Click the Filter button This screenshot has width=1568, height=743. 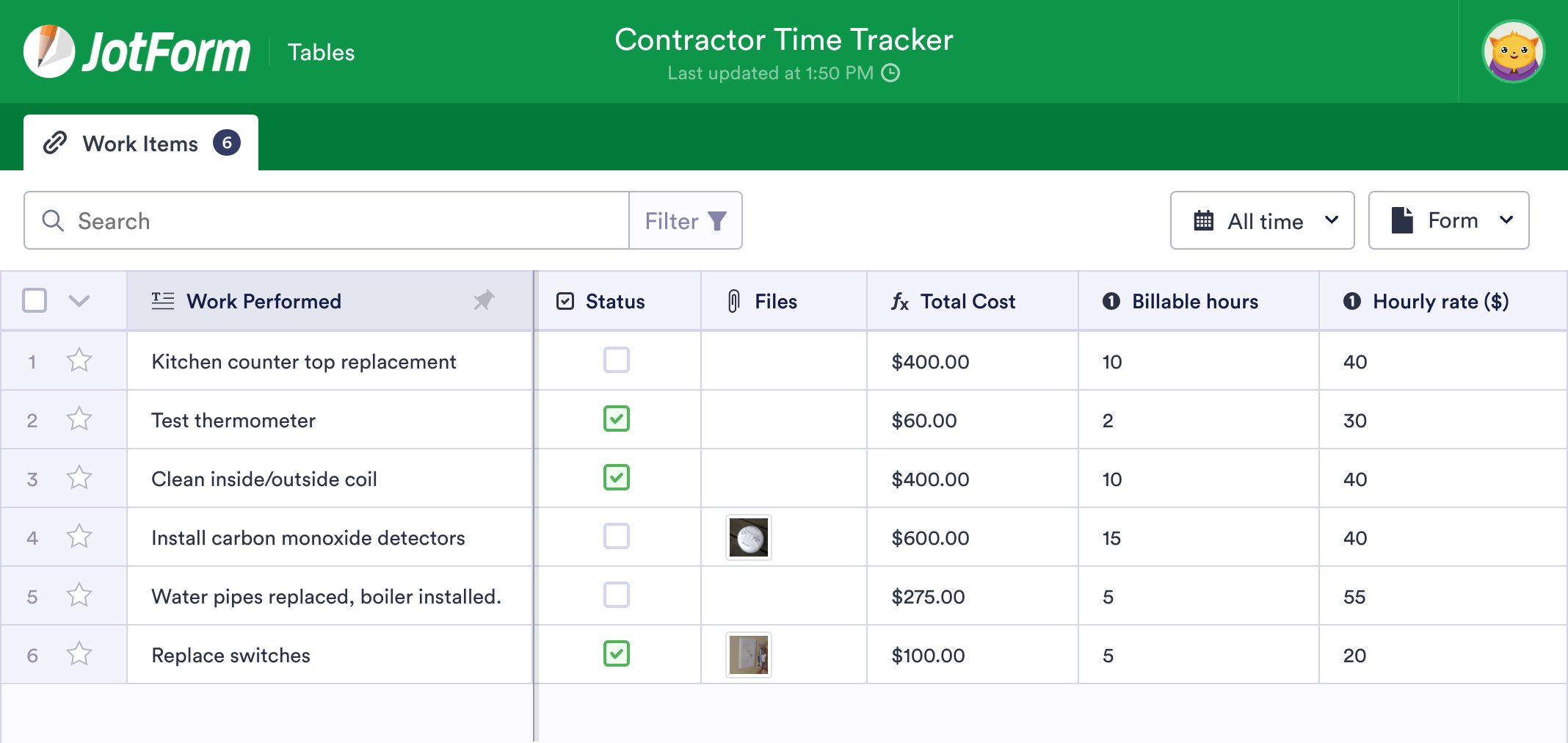(x=684, y=220)
